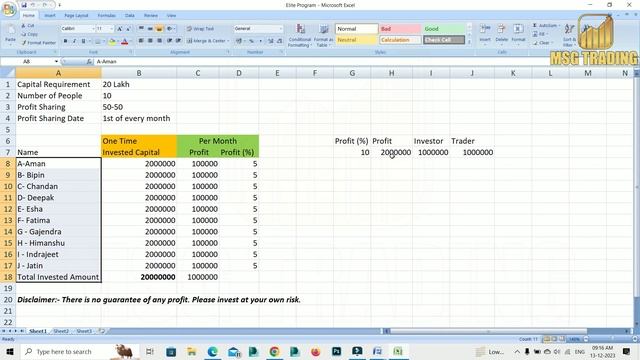Increase font size with grow-font icon
The height and width of the screenshot is (360, 640).
[120, 29]
